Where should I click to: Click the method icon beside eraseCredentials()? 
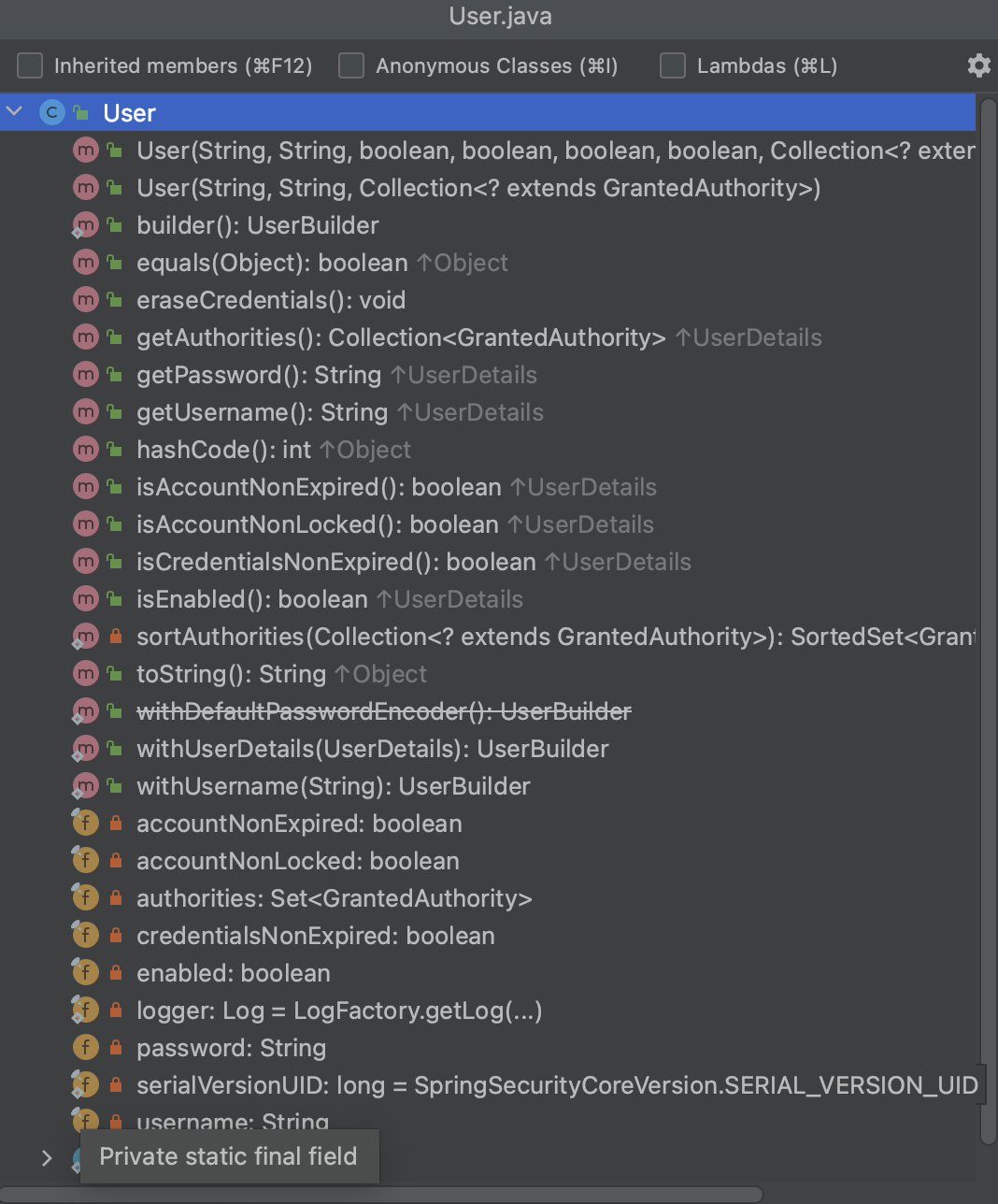(x=86, y=300)
